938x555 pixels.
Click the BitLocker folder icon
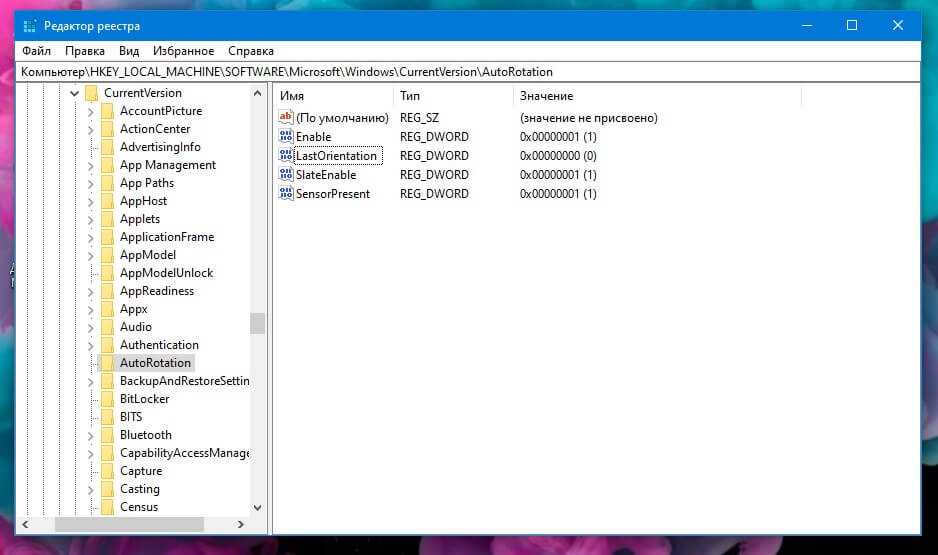[x=105, y=399]
